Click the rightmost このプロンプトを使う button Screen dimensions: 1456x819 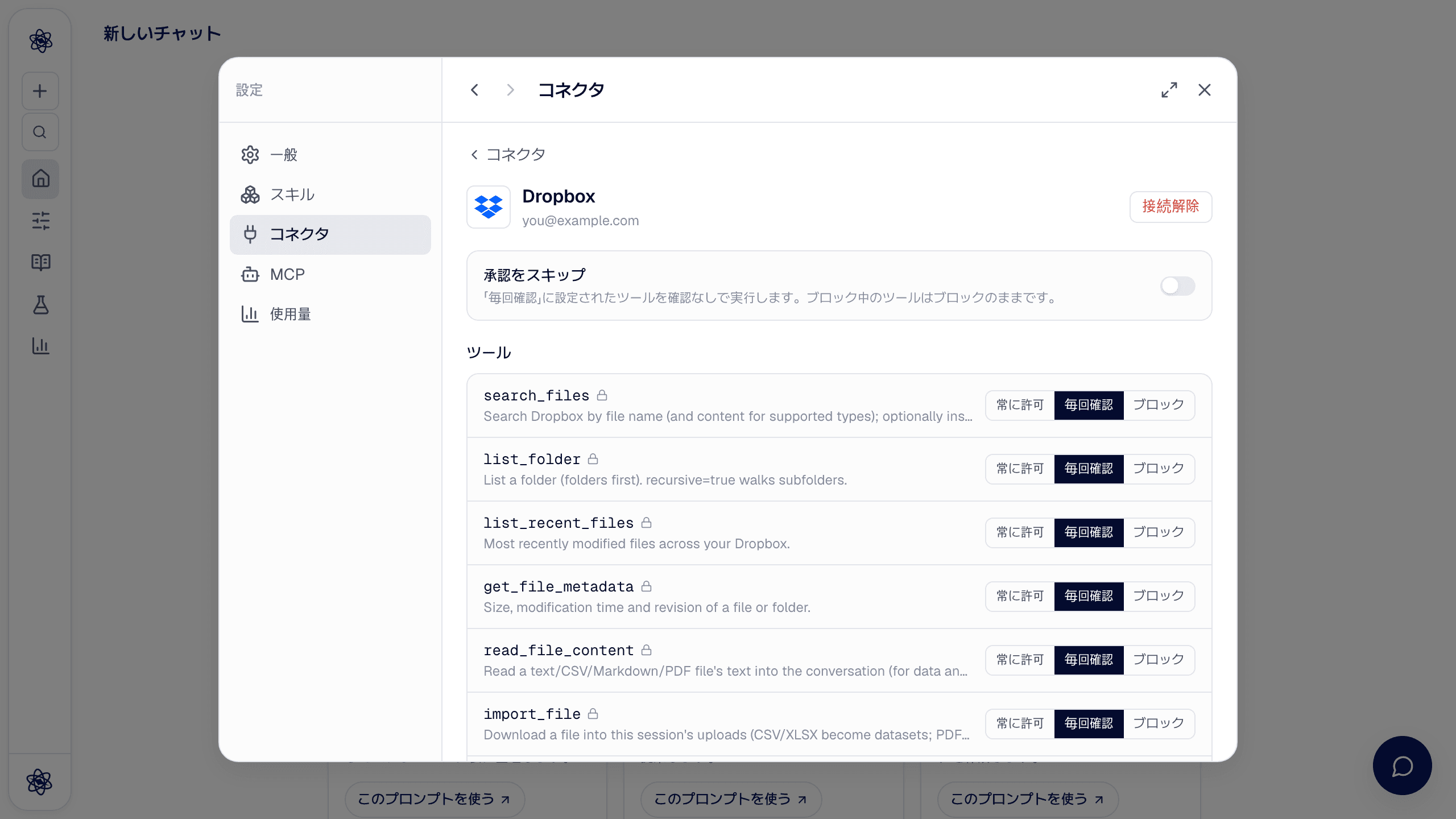[x=1028, y=799]
